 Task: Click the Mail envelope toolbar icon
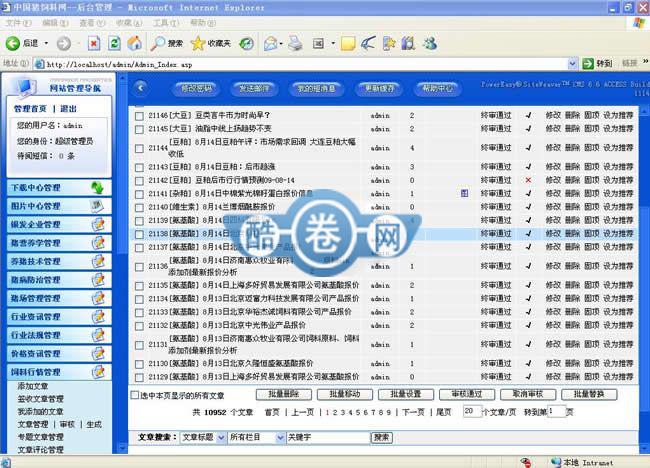tap(270, 43)
